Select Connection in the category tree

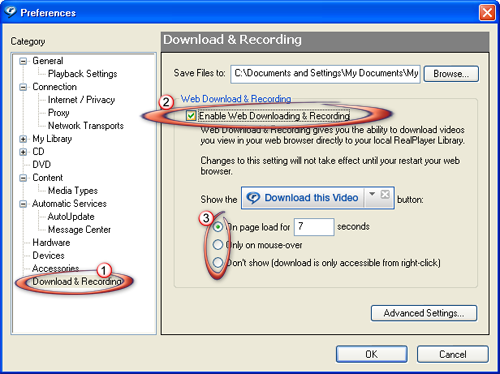coord(55,87)
